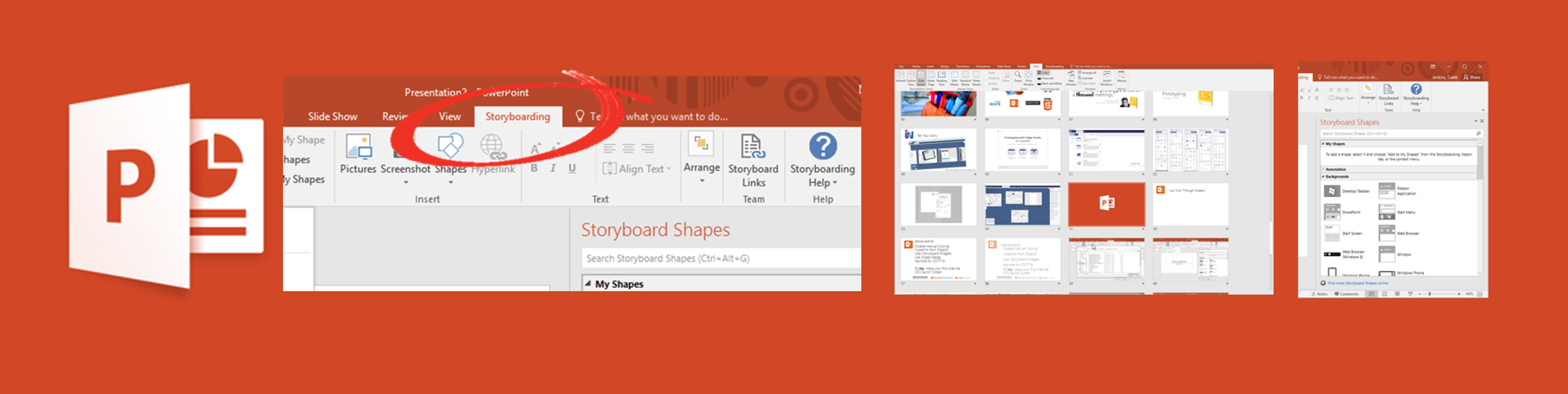
Task: Switch to the View tab in large ribbon
Action: coord(450,116)
